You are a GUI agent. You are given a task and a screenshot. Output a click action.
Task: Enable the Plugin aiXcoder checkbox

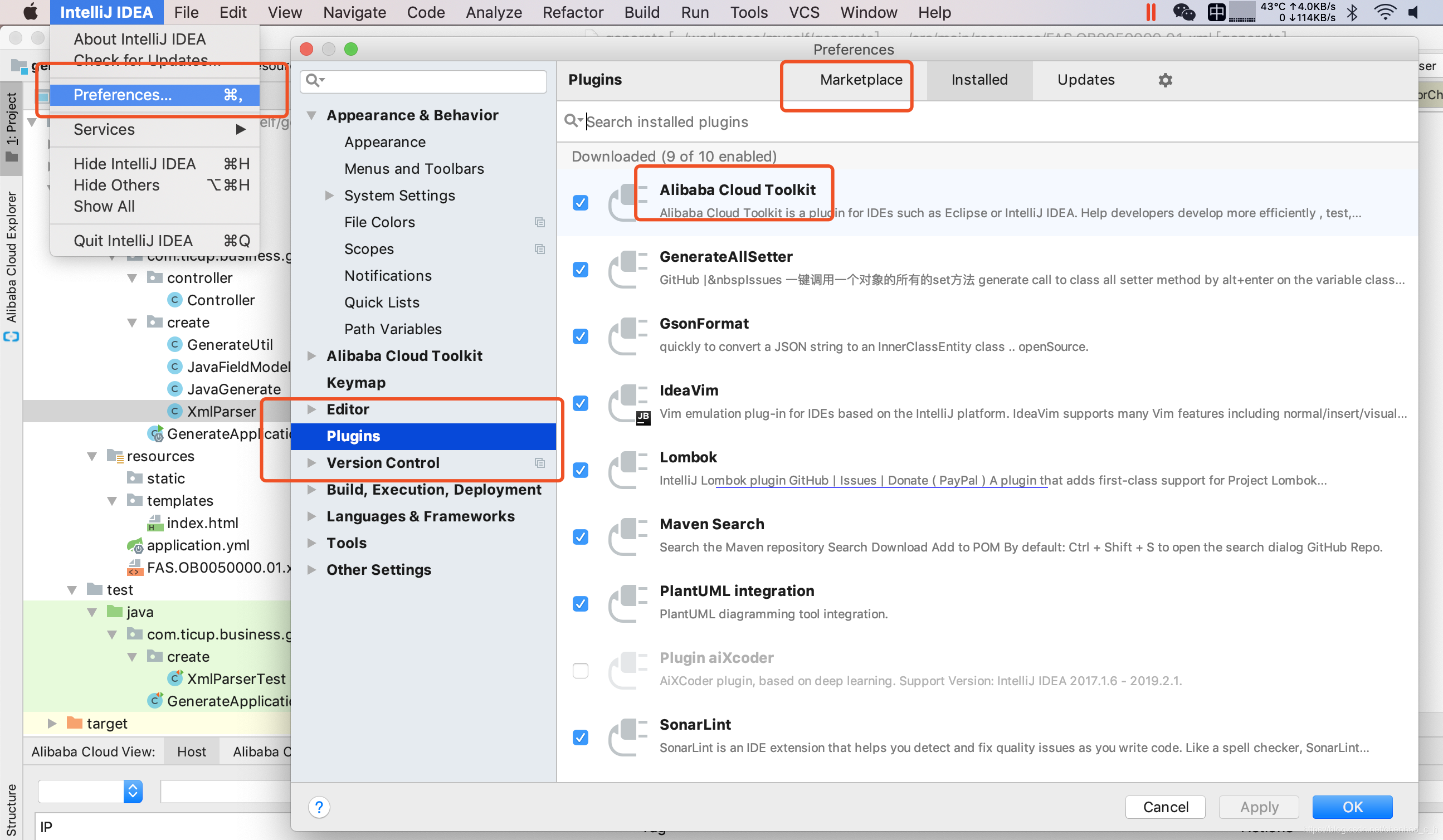click(x=580, y=671)
